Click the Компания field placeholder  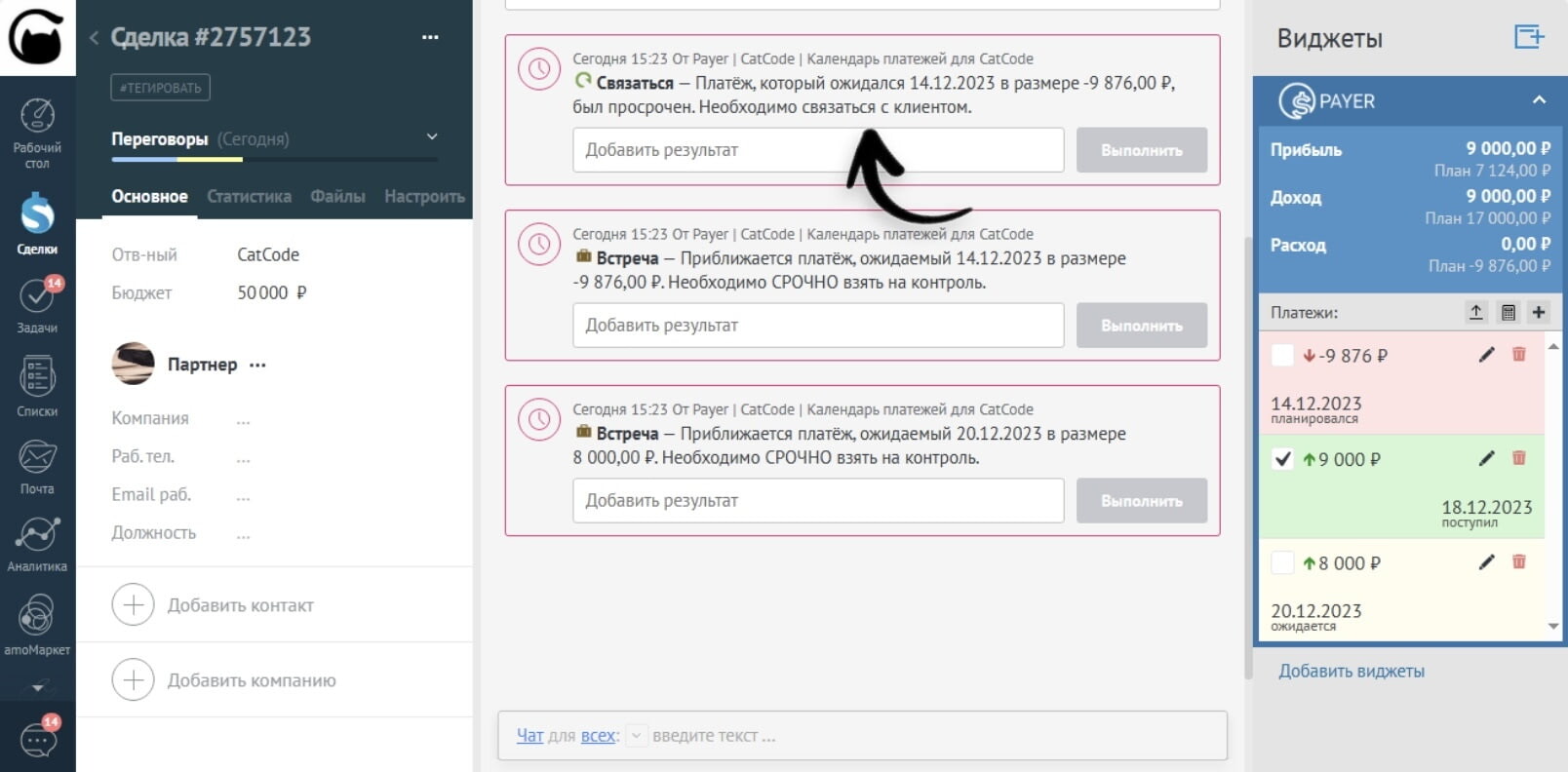[x=243, y=419]
